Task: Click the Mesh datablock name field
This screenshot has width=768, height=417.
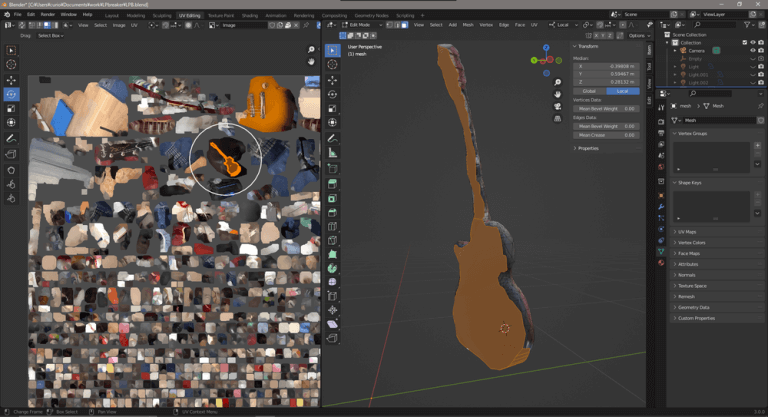Action: pyautogui.click(x=720, y=121)
